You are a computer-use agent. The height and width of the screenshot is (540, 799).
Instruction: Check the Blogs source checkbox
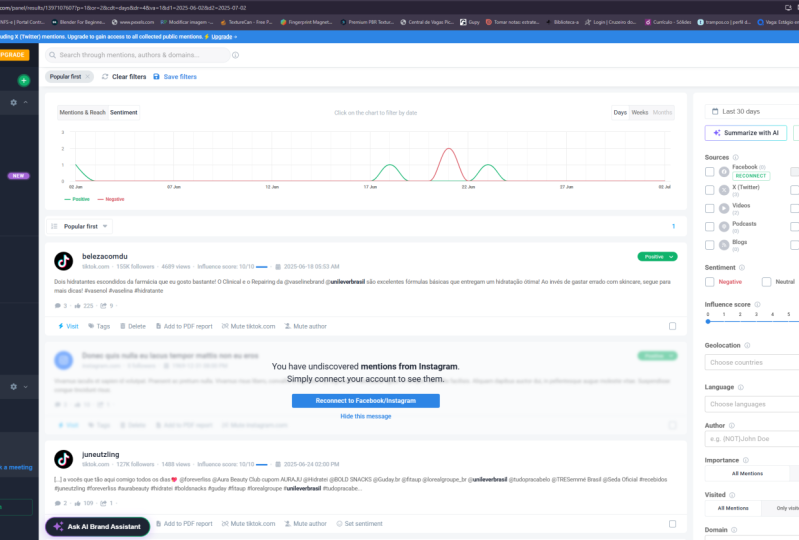click(709, 245)
